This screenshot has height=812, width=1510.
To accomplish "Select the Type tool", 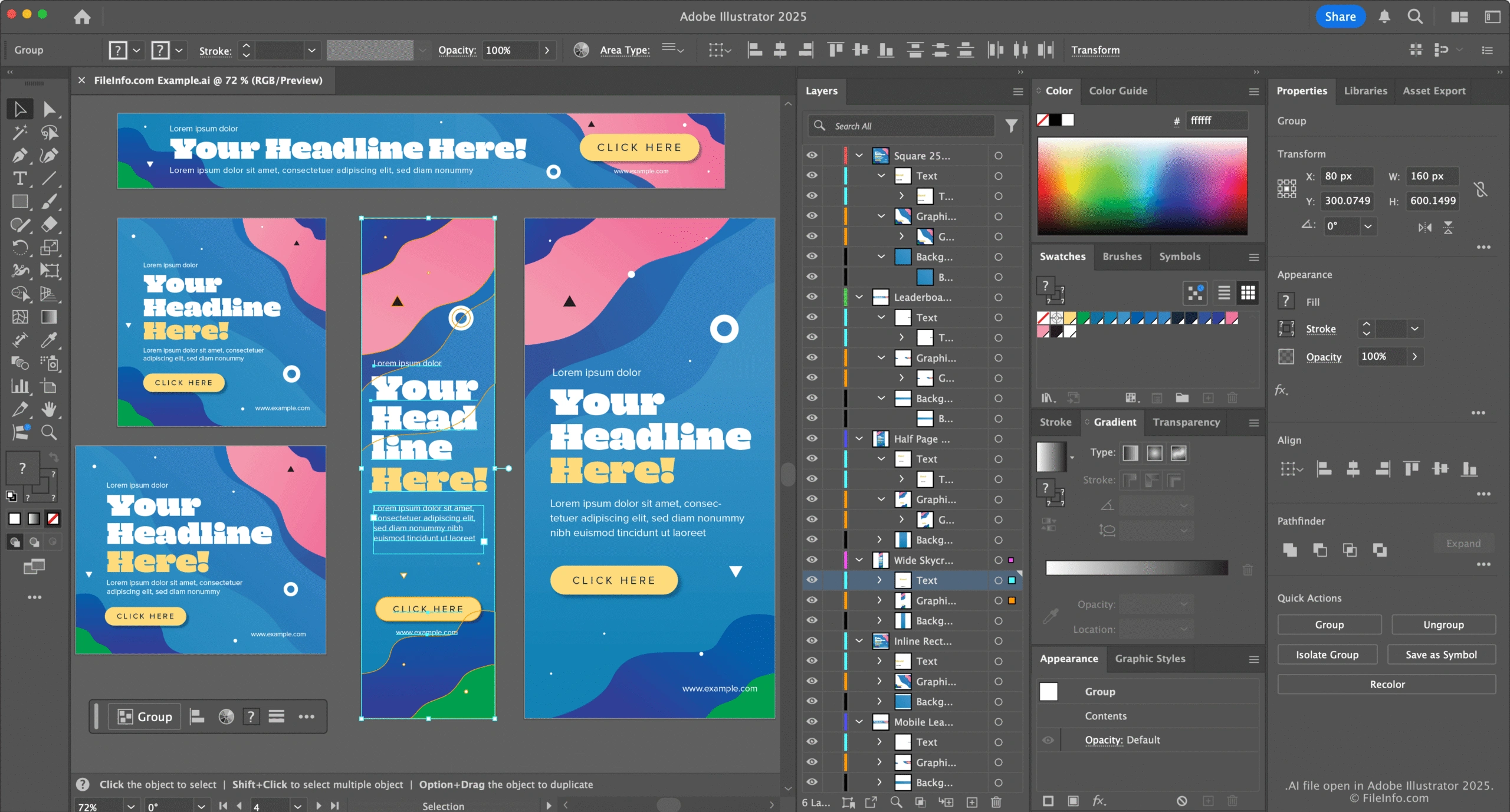I will coord(19,179).
